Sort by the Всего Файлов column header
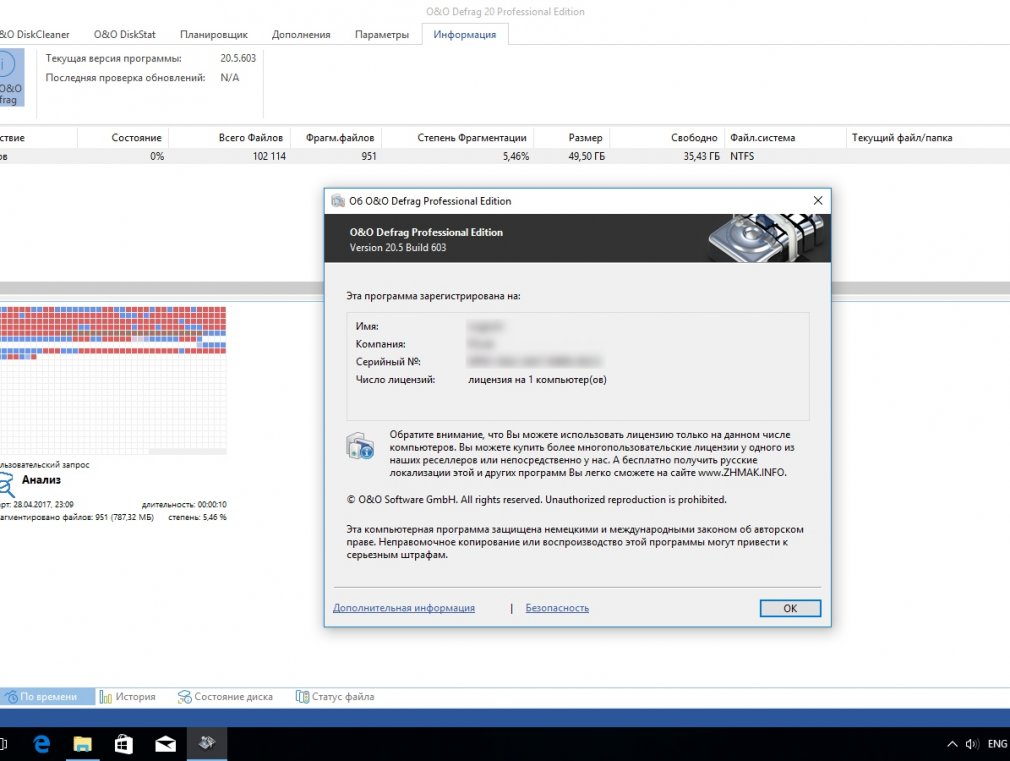Image resolution: width=1010 pixels, height=761 pixels. click(x=251, y=138)
